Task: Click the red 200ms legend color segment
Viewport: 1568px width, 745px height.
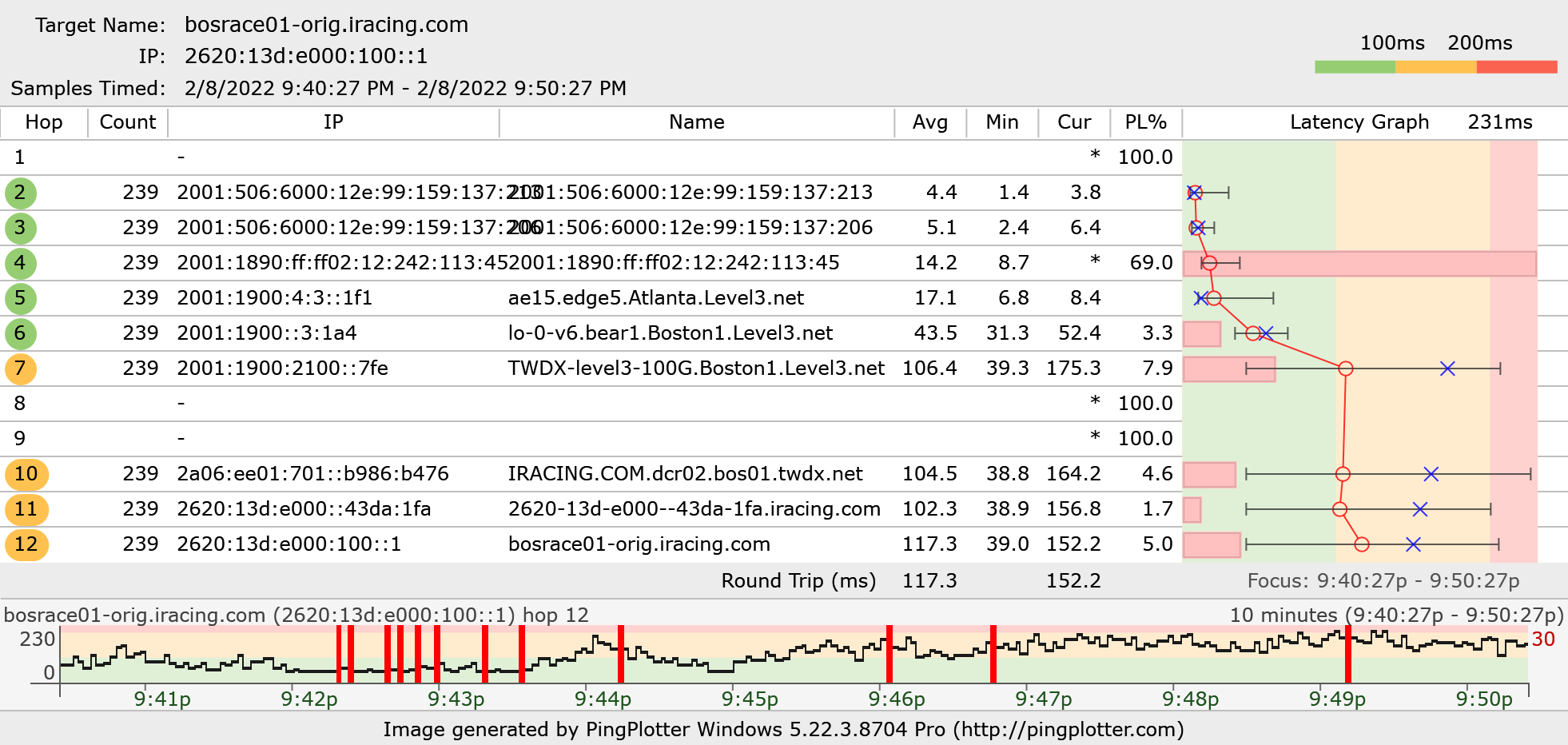Action: (1516, 67)
